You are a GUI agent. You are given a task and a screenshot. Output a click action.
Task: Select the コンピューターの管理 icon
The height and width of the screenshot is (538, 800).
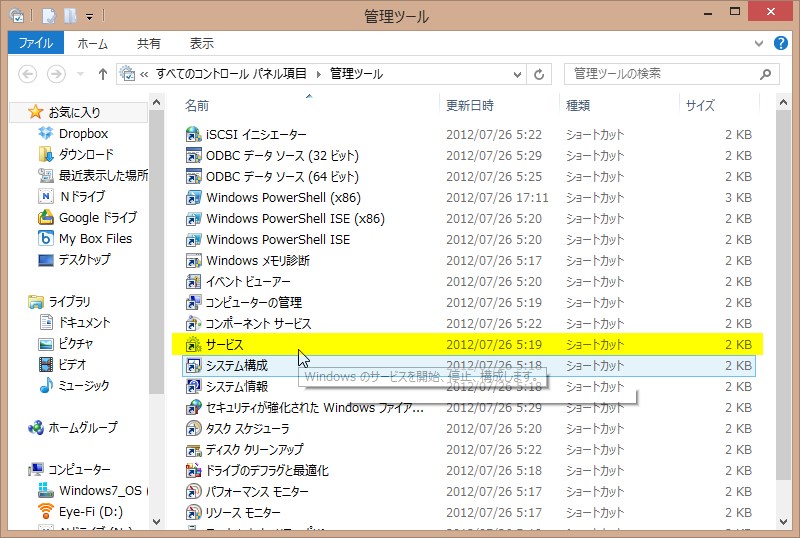coord(193,302)
